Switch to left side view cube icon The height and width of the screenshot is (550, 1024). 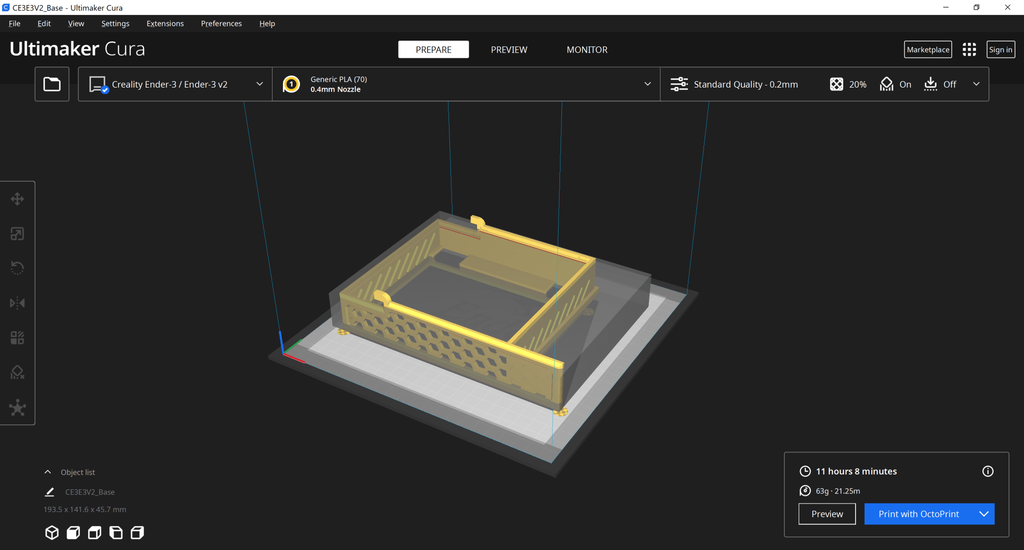tap(116, 532)
